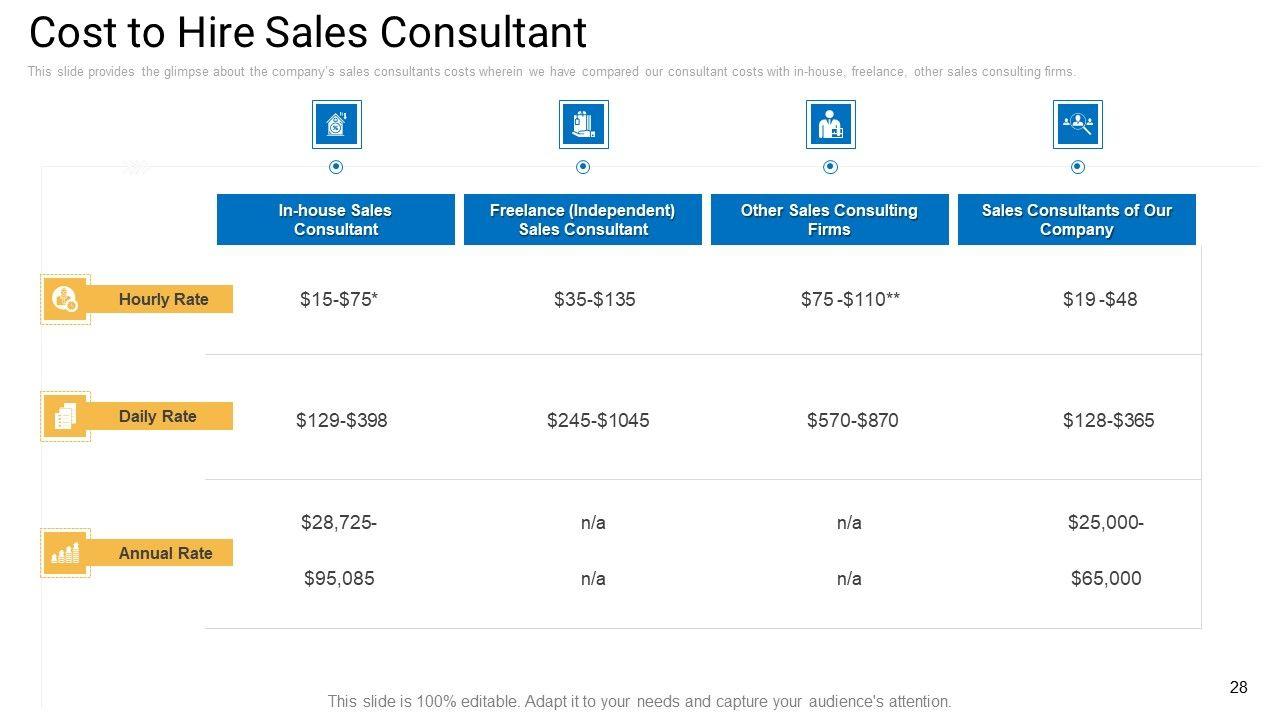Click the Annual Rate label

[165, 553]
